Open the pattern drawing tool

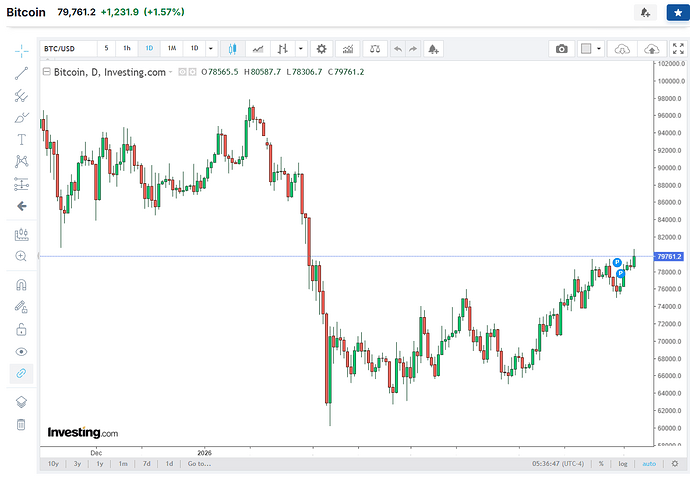coord(21,161)
